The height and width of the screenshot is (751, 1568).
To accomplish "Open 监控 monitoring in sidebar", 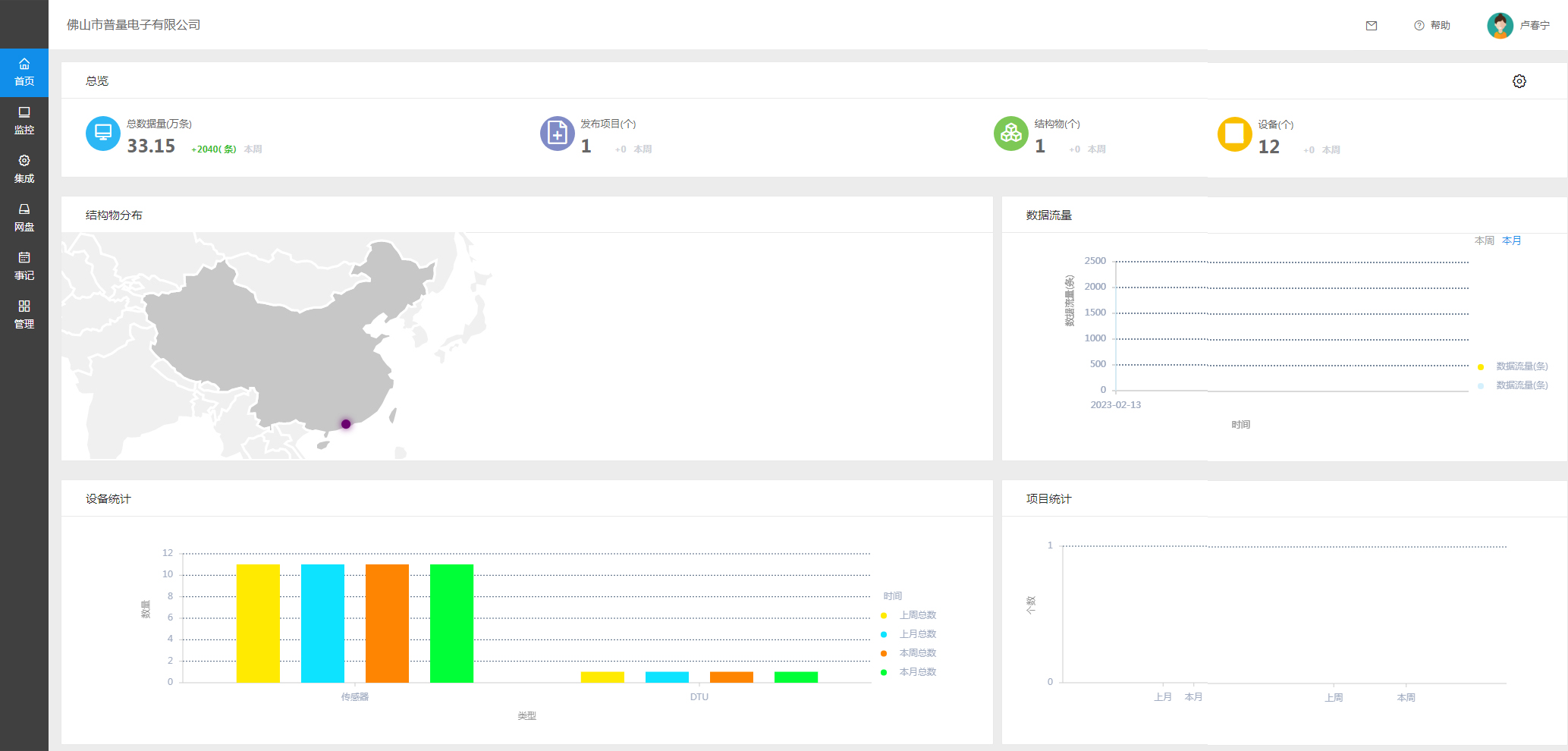I will click(x=24, y=121).
